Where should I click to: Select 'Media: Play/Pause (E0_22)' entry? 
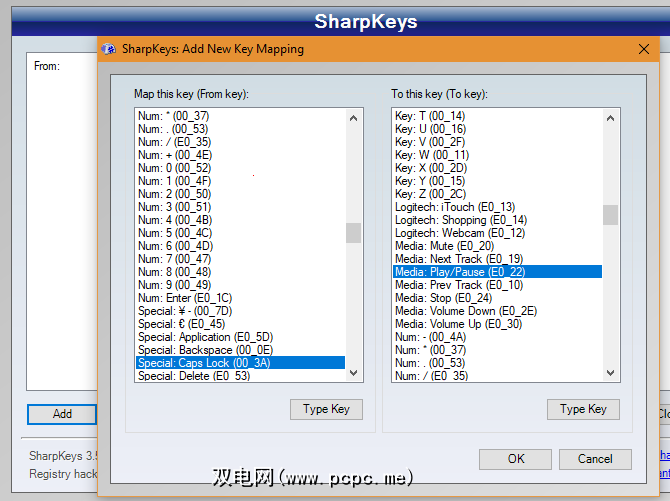[497, 272]
